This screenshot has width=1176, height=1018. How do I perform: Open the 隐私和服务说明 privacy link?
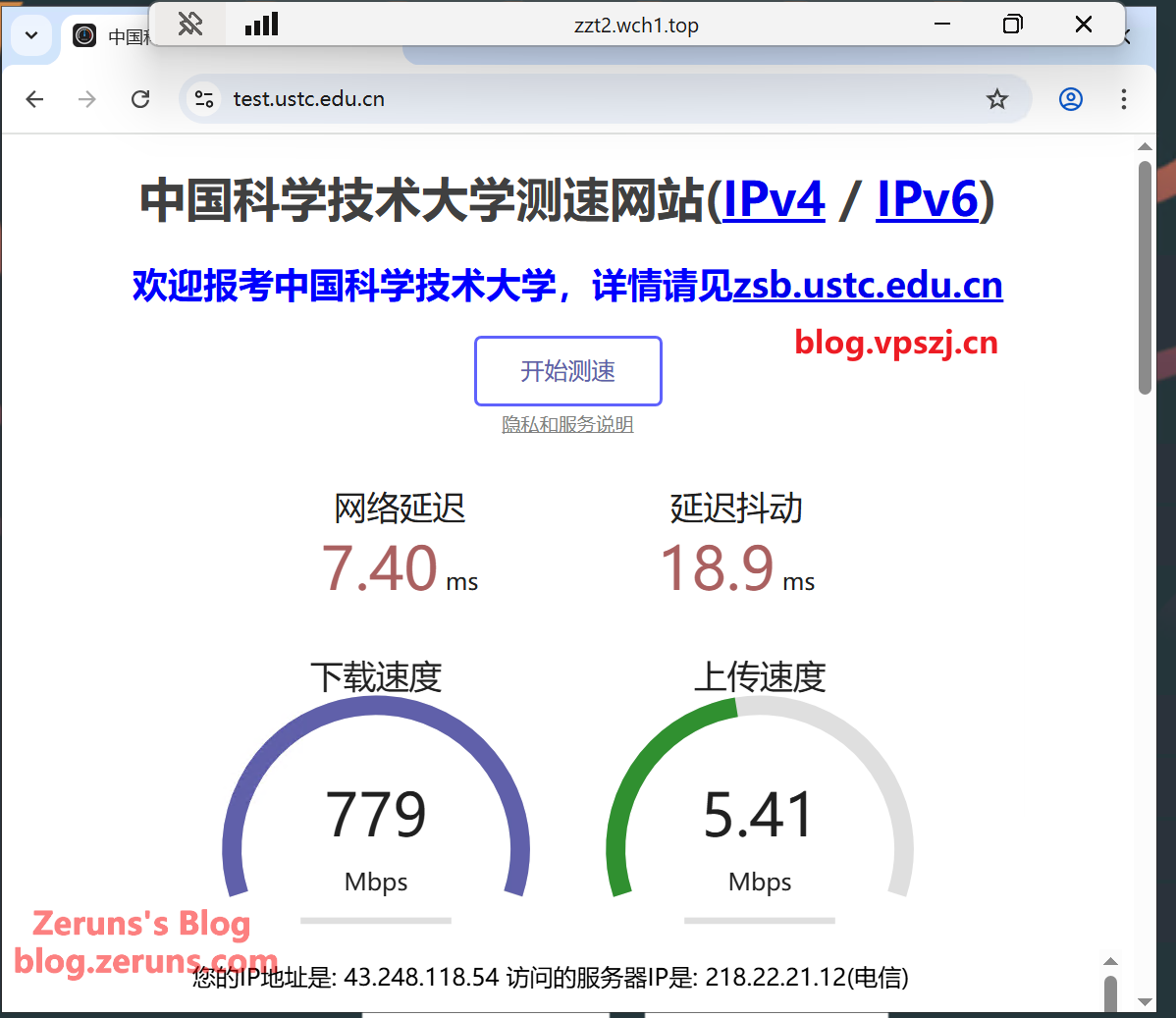click(567, 424)
